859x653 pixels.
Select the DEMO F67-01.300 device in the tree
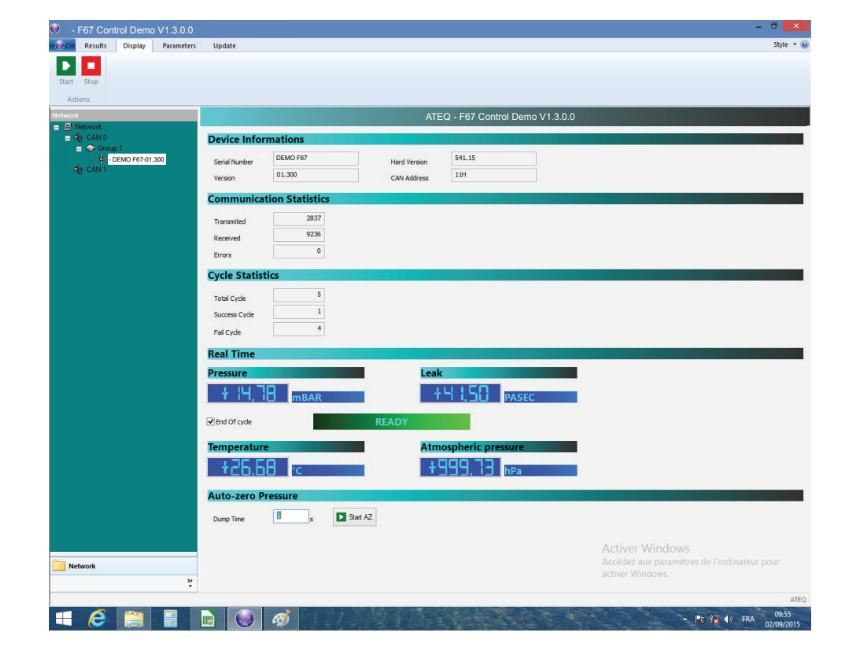pos(137,159)
